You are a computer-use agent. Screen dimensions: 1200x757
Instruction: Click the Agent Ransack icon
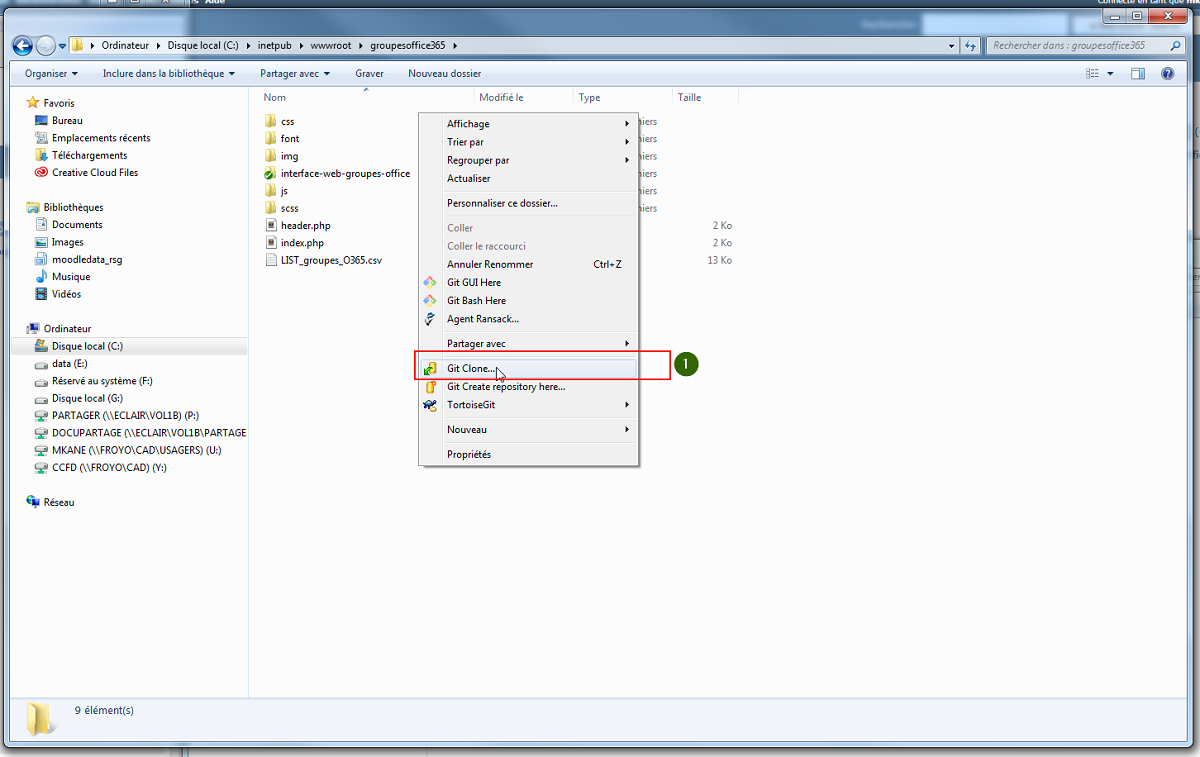point(430,319)
